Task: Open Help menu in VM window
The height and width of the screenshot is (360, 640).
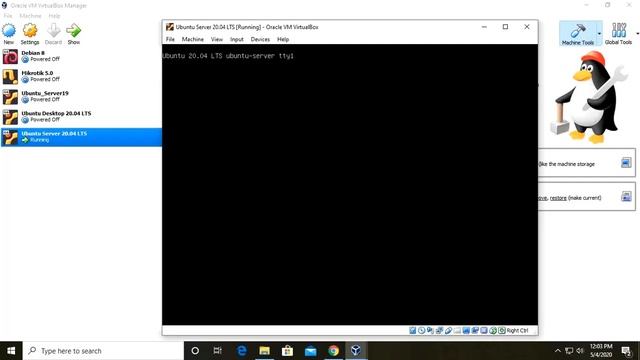Action: [283, 40]
